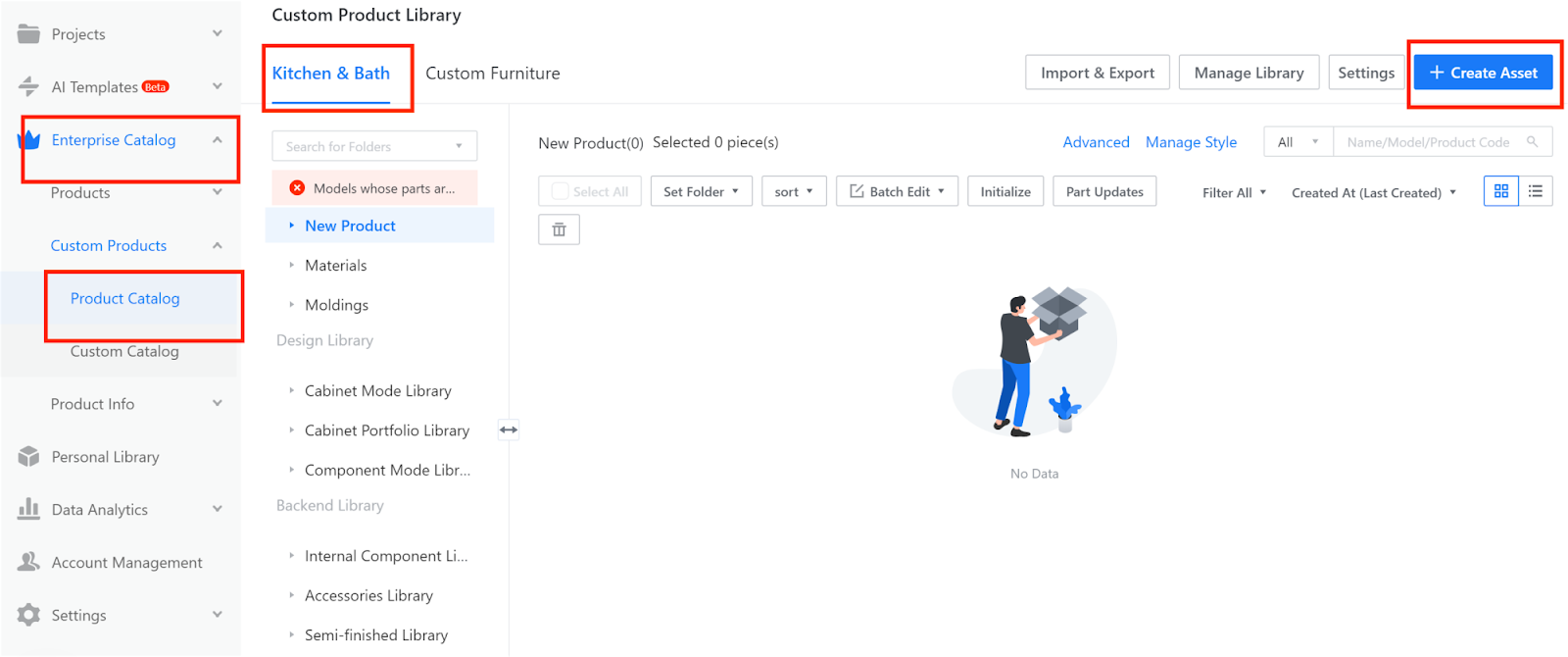Viewport: 1568px width, 657px height.
Task: Open Account Management in the sidebar
Action: point(126,563)
